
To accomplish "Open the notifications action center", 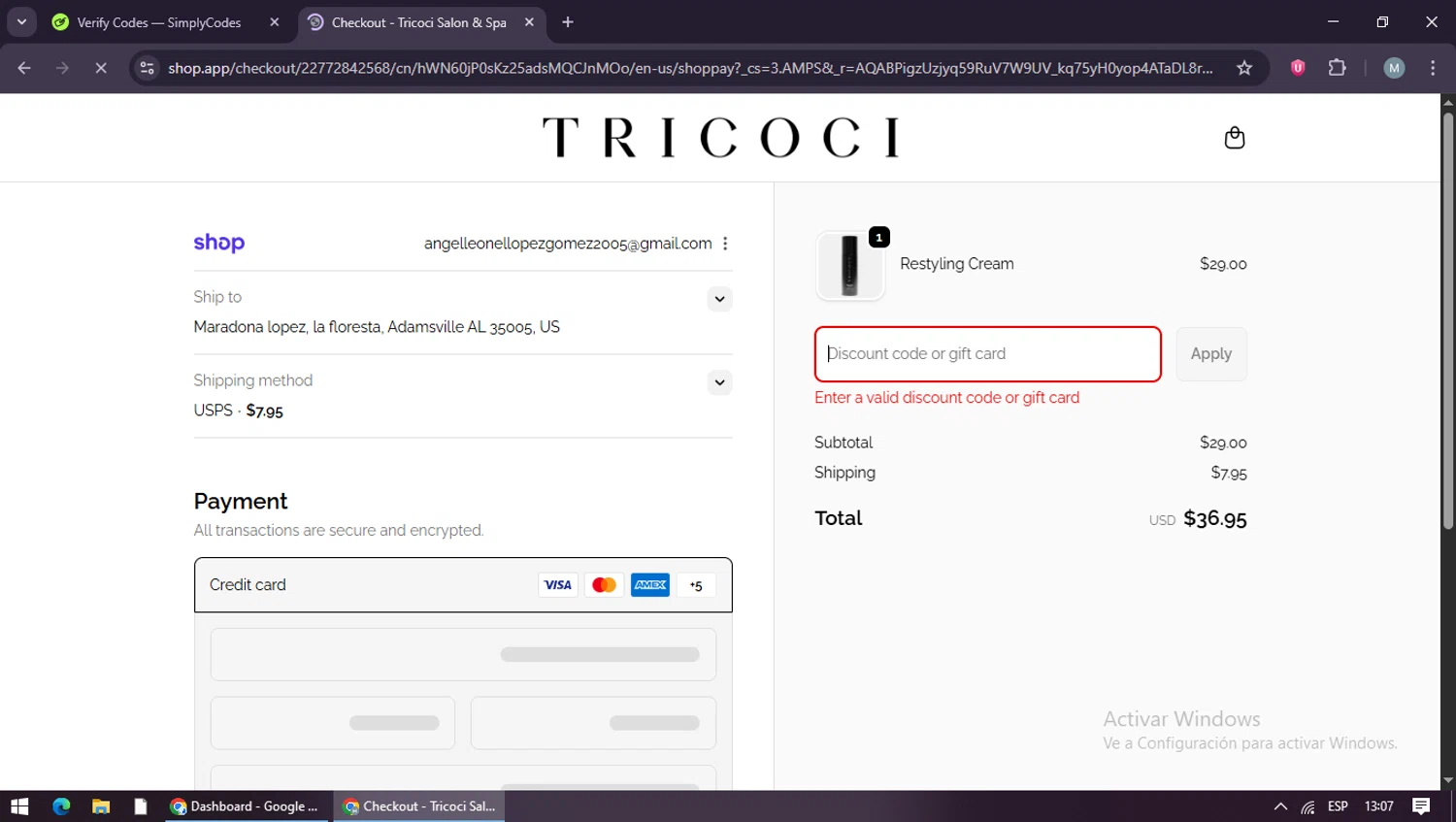I will [x=1421, y=806].
